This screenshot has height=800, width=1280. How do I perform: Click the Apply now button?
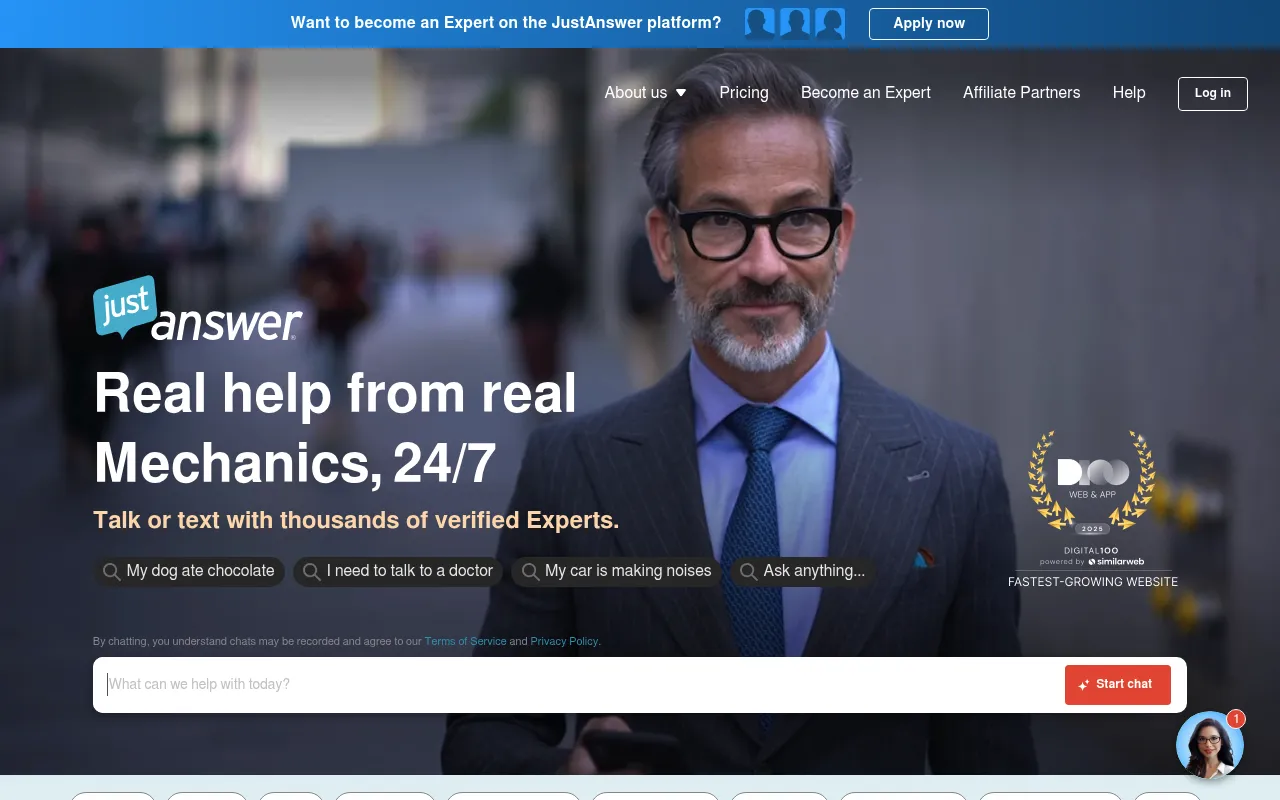coord(929,23)
